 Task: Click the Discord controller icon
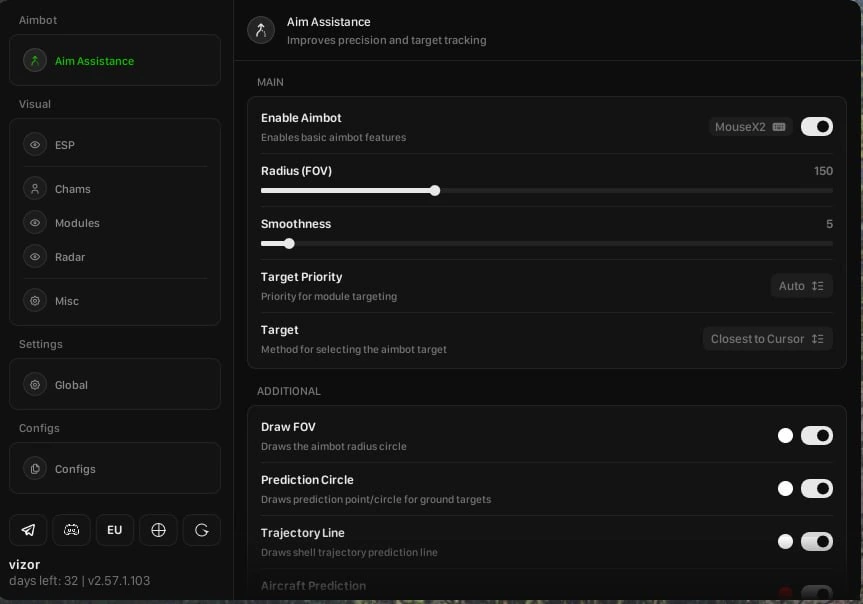[72, 530]
